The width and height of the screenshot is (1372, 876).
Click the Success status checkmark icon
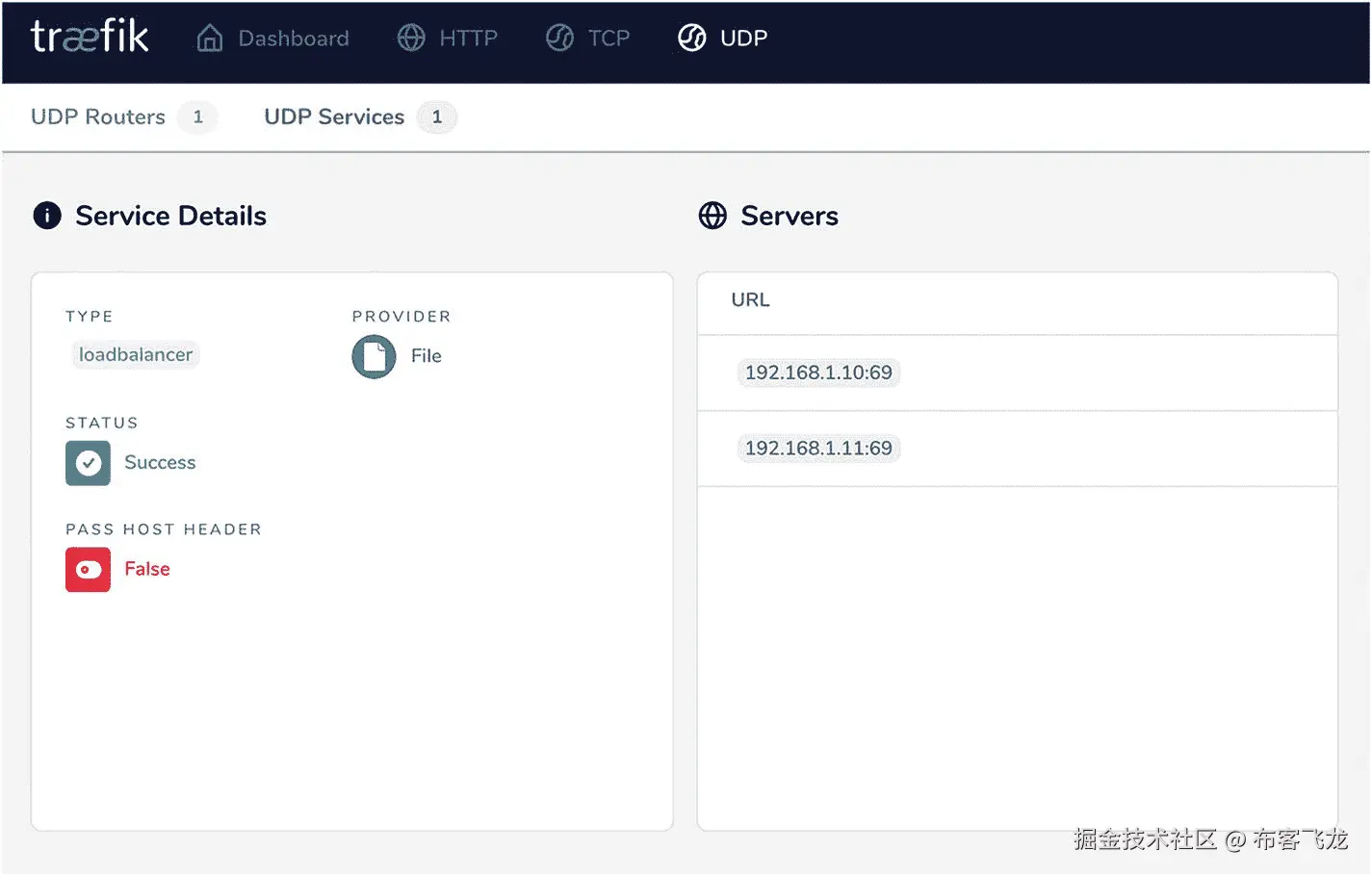(89, 463)
